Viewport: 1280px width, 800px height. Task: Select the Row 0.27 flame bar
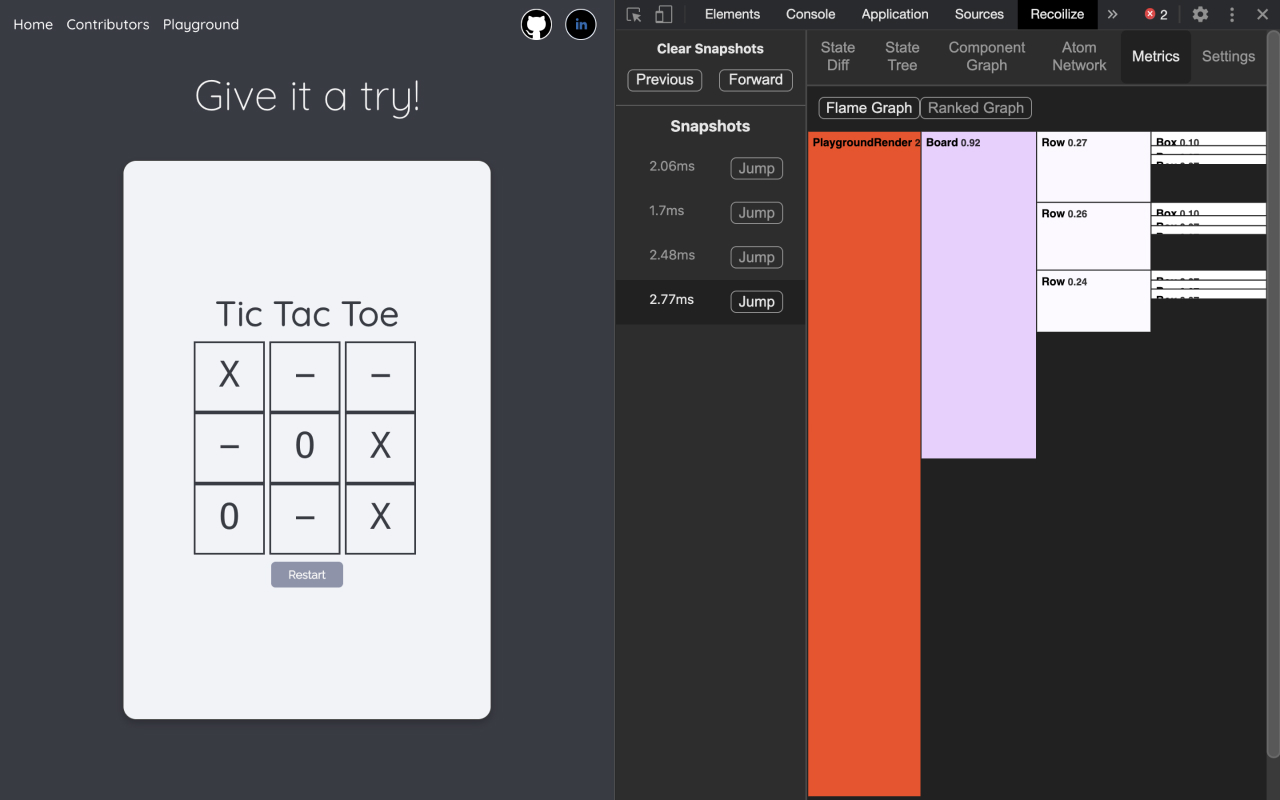click(x=1094, y=167)
